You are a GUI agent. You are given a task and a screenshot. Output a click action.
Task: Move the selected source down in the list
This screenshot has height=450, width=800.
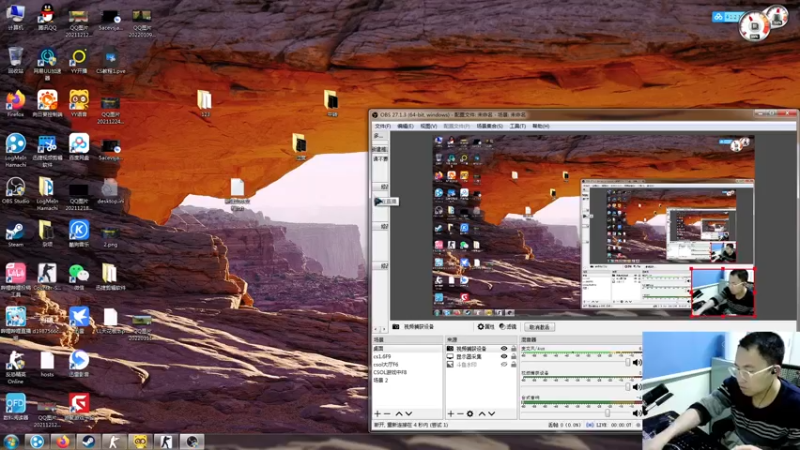pyautogui.click(x=491, y=414)
